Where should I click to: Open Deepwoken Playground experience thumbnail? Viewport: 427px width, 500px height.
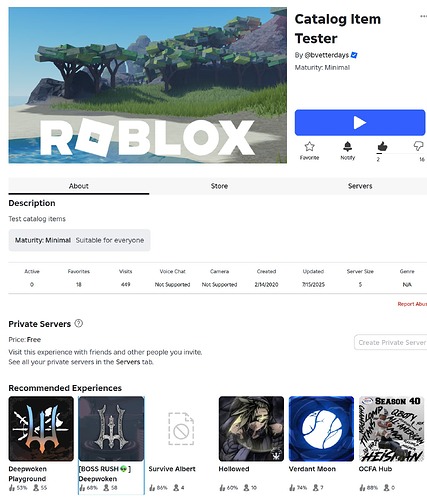tap(41, 429)
